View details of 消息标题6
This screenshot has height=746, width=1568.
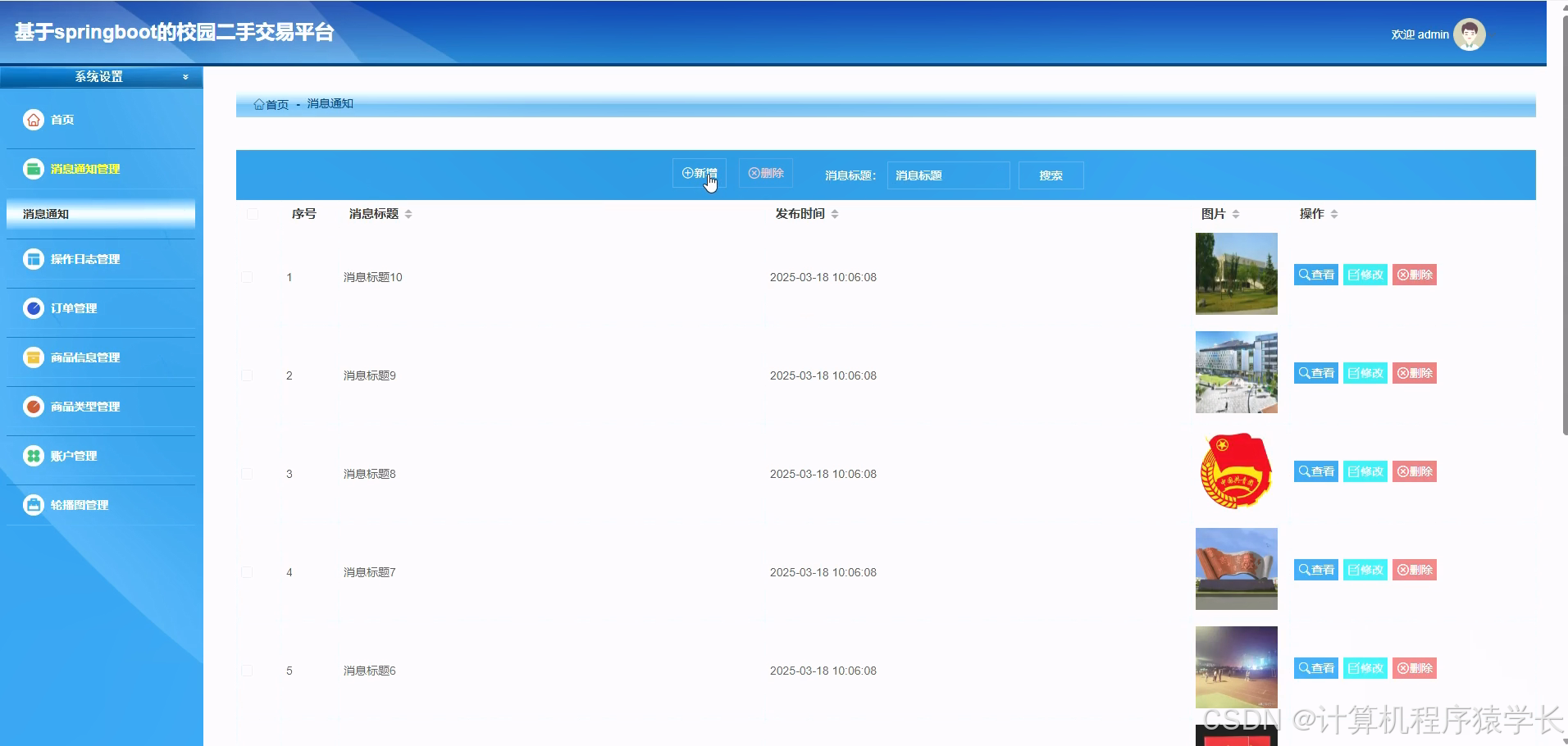[1316, 668]
